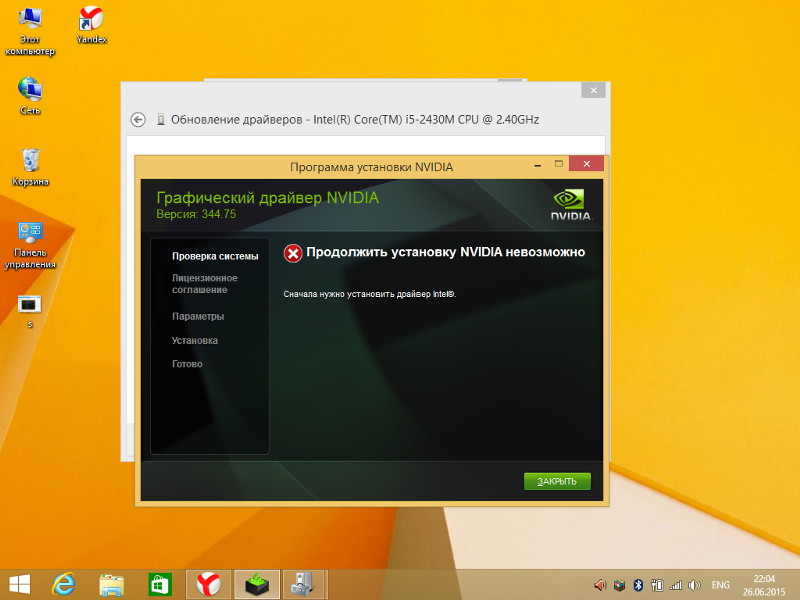Launch Internet Explorer from taskbar
The image size is (800, 600).
point(64,584)
